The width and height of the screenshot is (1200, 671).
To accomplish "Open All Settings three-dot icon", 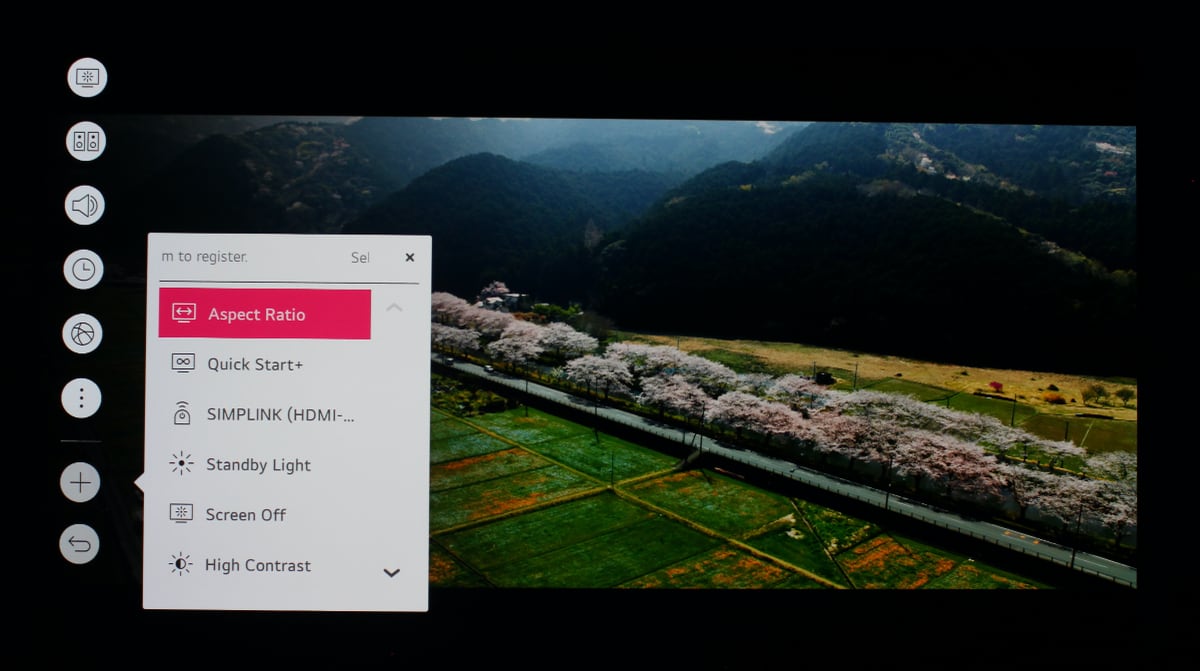I will pos(81,398).
